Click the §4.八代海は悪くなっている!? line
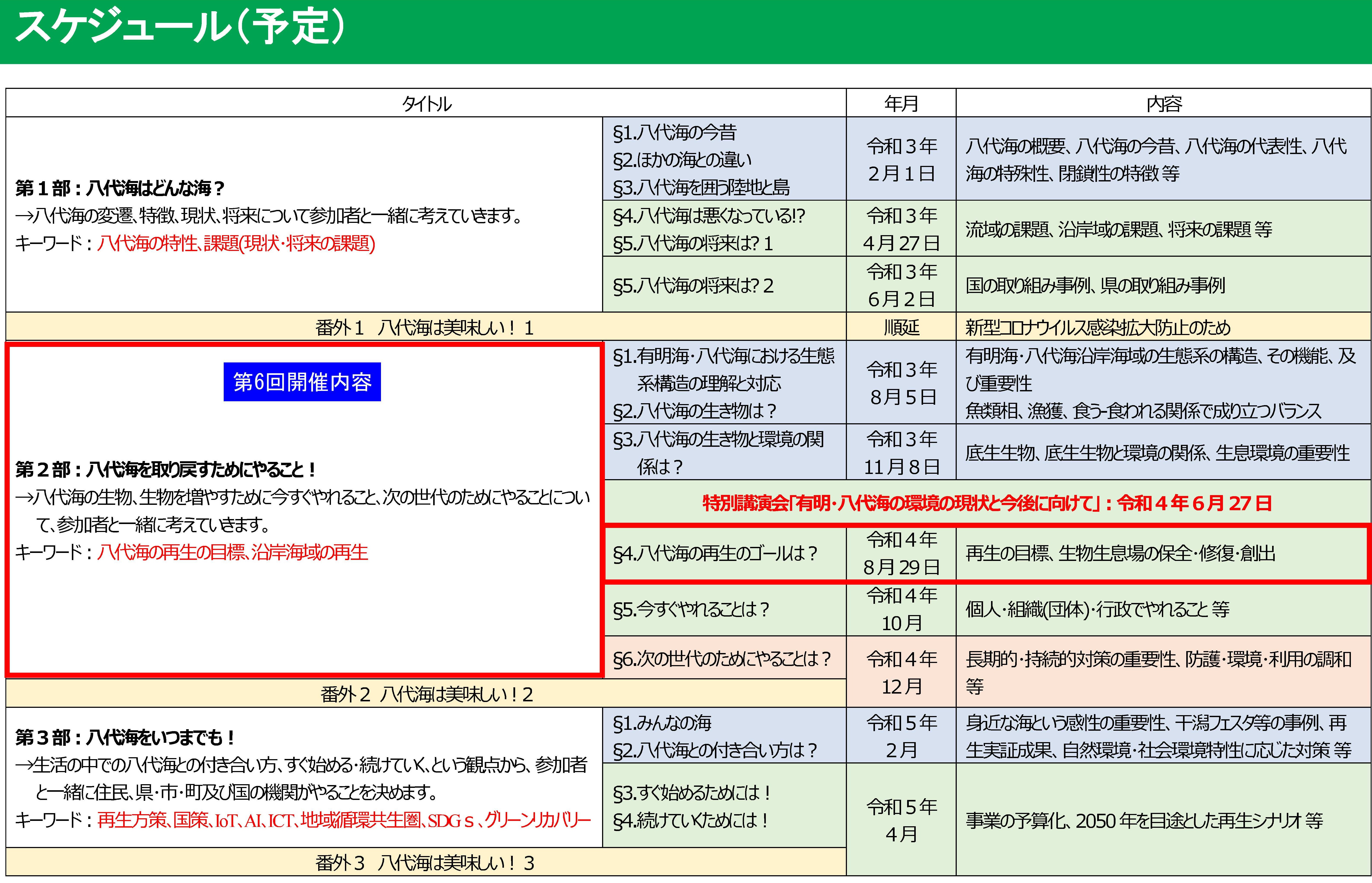 point(709,216)
